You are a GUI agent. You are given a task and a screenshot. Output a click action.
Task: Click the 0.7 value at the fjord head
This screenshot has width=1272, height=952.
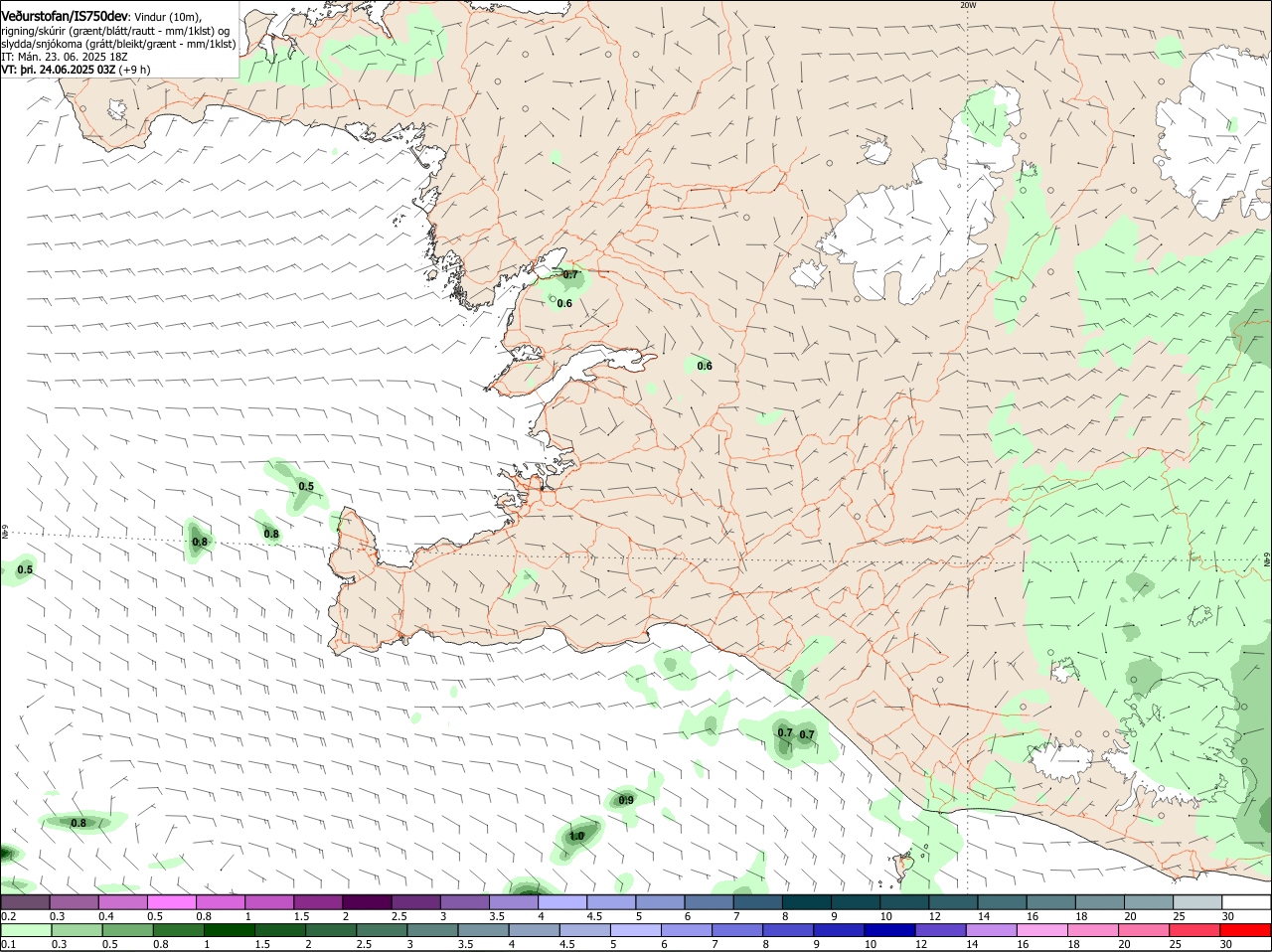coord(570,274)
